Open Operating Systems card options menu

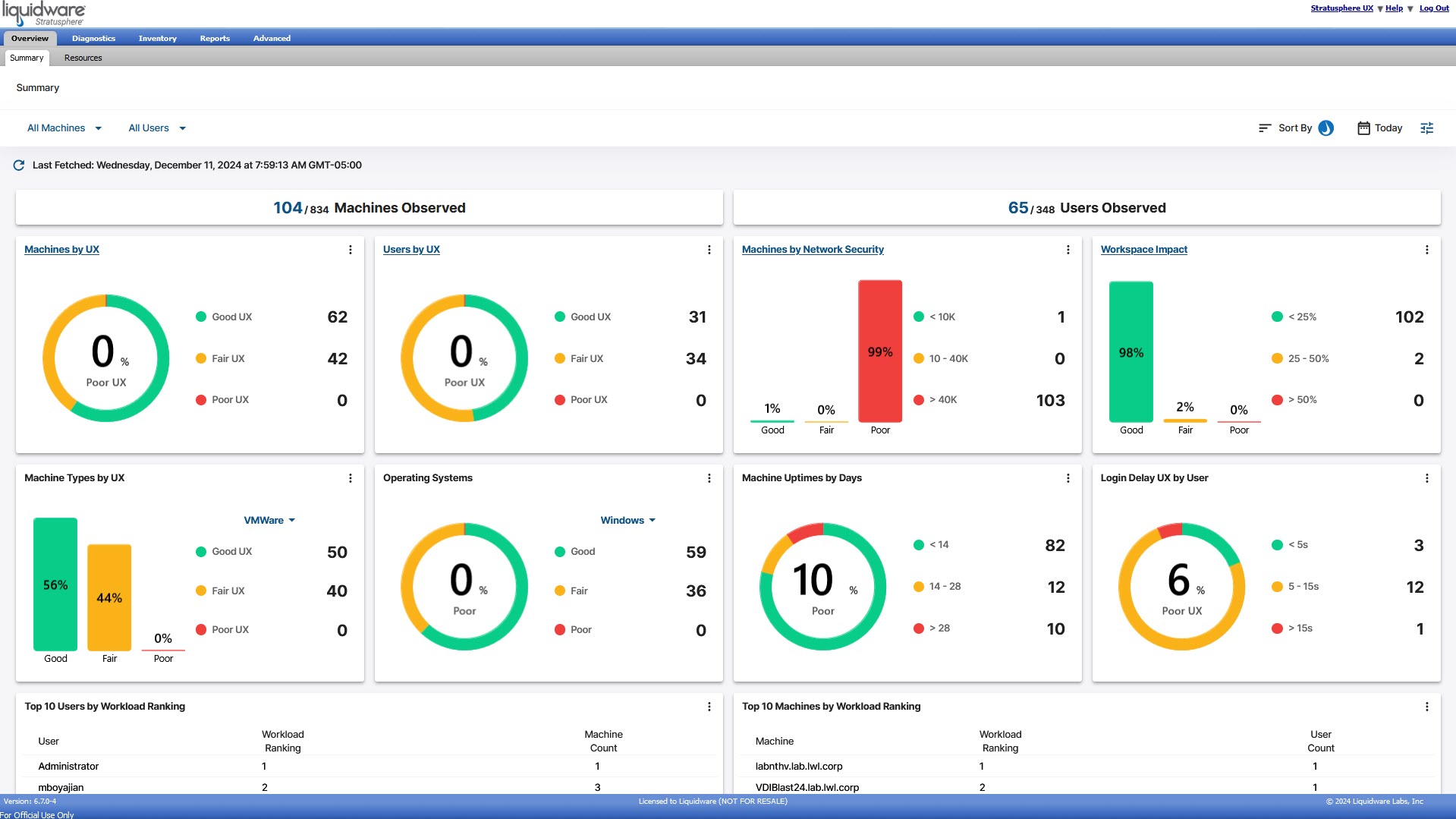(709, 478)
